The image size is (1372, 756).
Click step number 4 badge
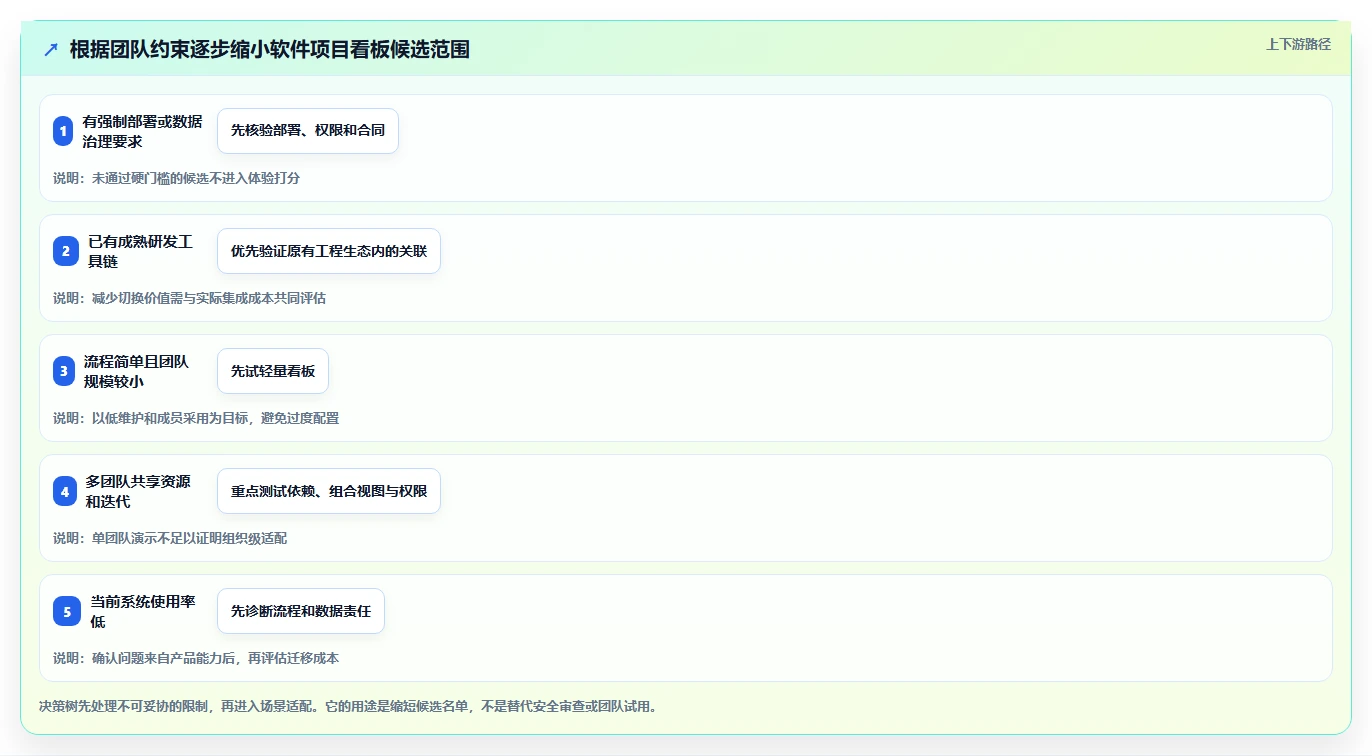pyautogui.click(x=65, y=491)
